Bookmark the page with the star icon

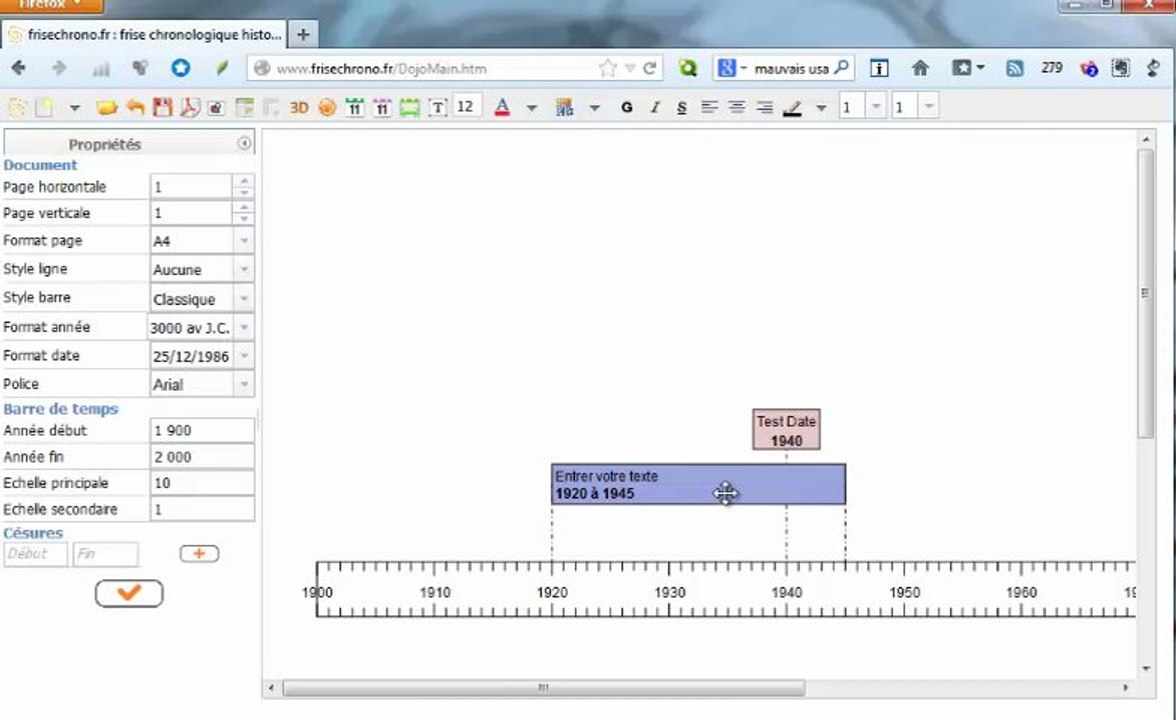point(608,68)
